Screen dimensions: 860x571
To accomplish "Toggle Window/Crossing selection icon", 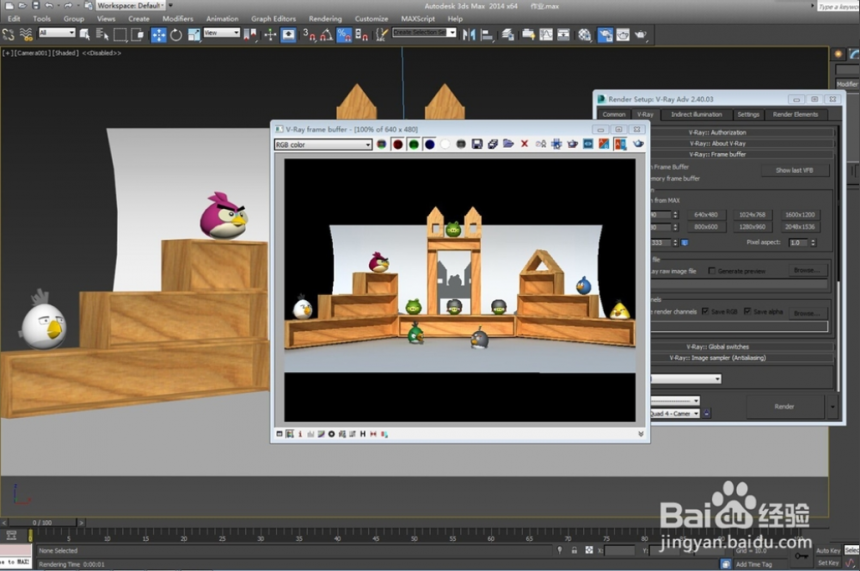I will click(137, 35).
